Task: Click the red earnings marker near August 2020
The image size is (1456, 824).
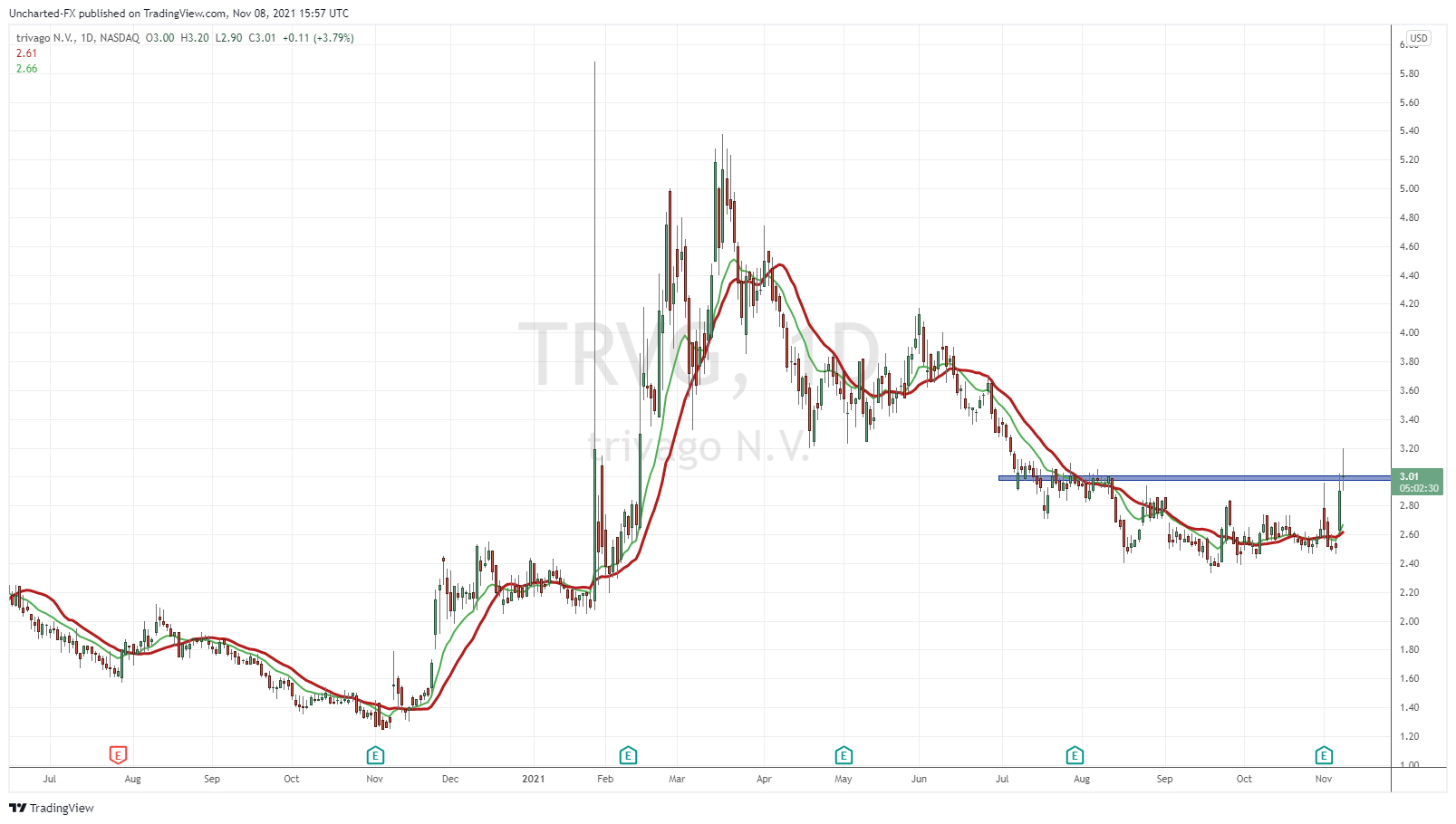Action: point(118,755)
